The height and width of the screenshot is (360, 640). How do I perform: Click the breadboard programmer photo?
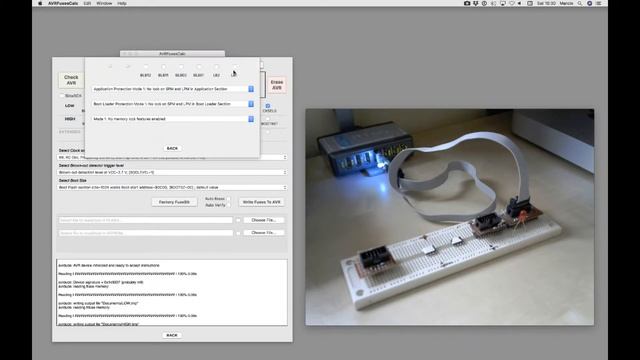pos(450,217)
